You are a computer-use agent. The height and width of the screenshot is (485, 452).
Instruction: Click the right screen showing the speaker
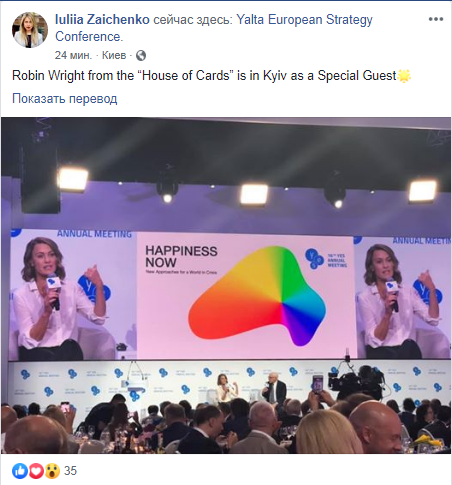coord(403,298)
